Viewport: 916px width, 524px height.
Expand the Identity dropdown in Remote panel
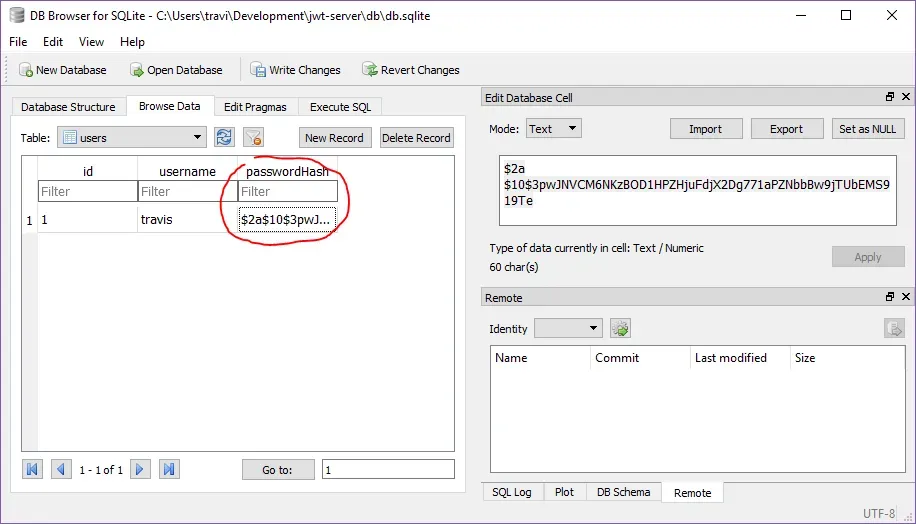pyautogui.click(x=568, y=329)
